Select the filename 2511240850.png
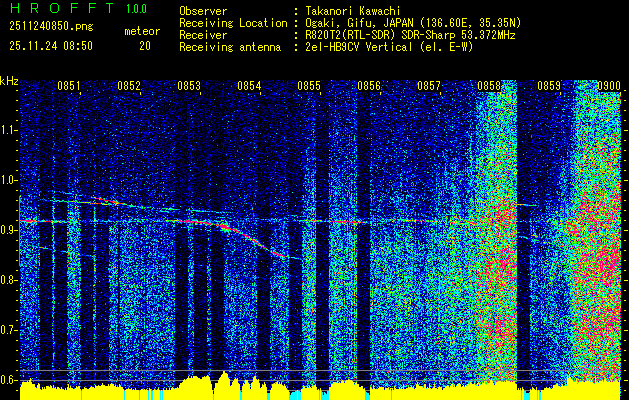The image size is (629, 400). coord(51,27)
